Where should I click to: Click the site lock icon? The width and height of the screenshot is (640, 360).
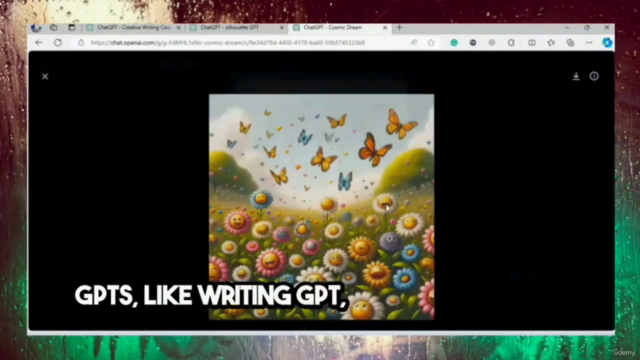click(81, 42)
